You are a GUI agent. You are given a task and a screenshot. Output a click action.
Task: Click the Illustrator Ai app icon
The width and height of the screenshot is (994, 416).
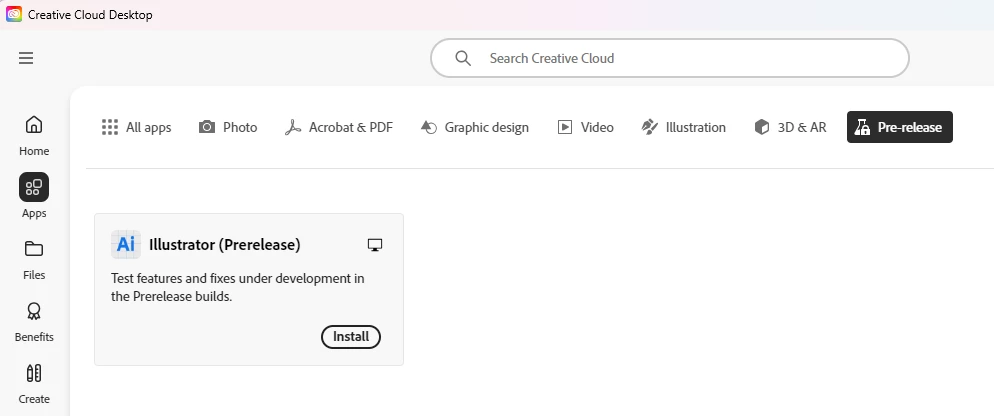pos(126,245)
